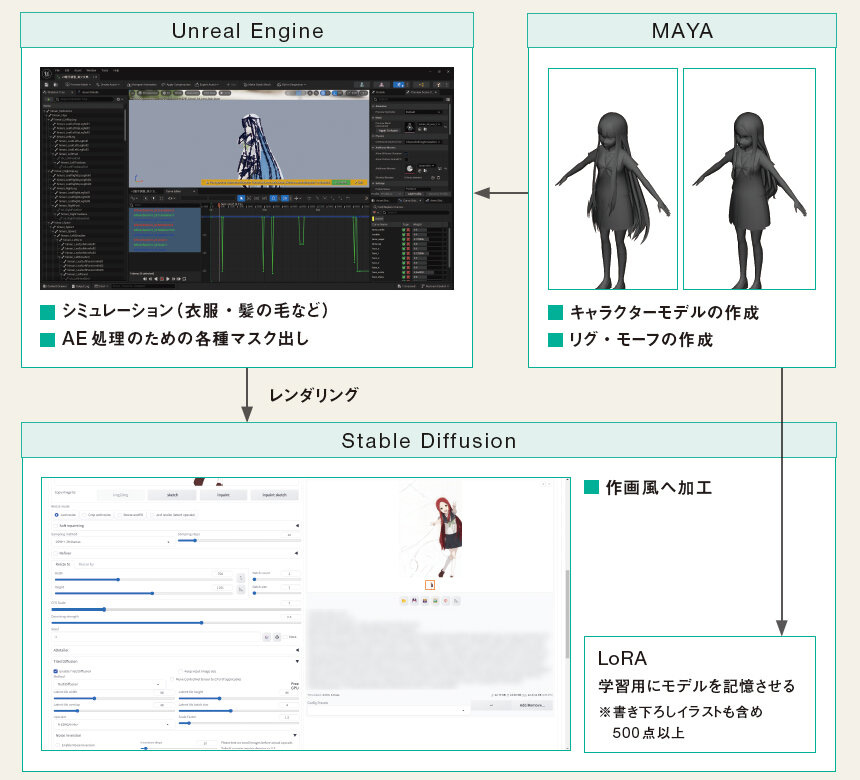
Task: Select the Just resize radio button
Action: pos(56,515)
